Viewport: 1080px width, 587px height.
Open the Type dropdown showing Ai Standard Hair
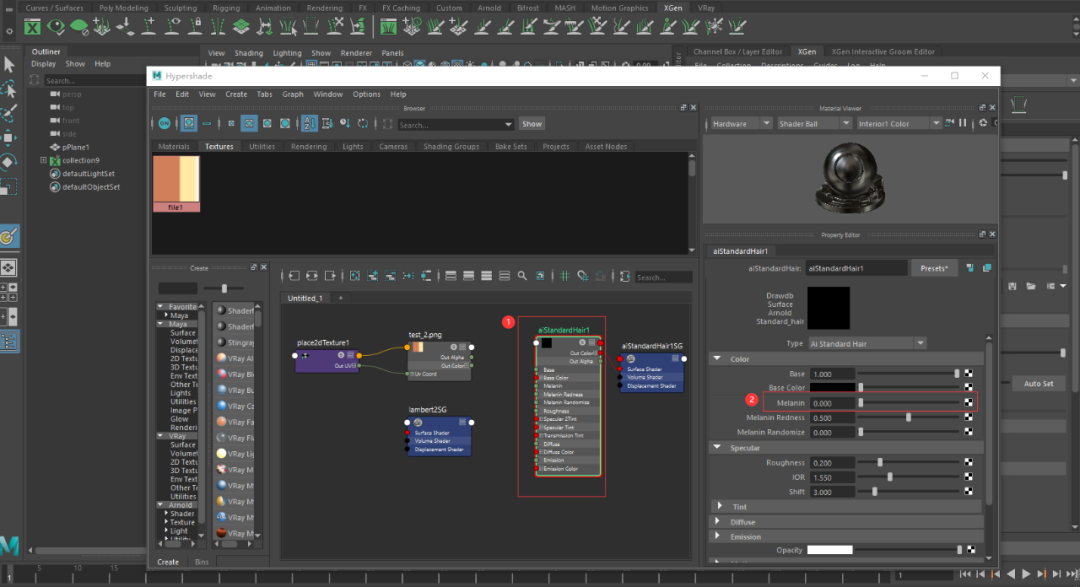[866, 343]
